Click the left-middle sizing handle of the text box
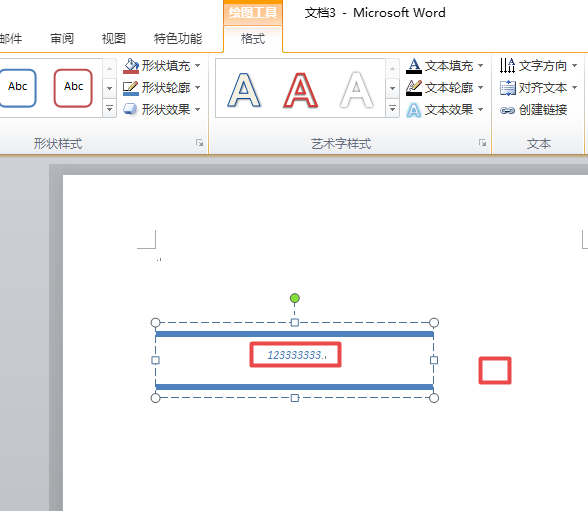Screen dimensions: 588x511 click(155, 360)
